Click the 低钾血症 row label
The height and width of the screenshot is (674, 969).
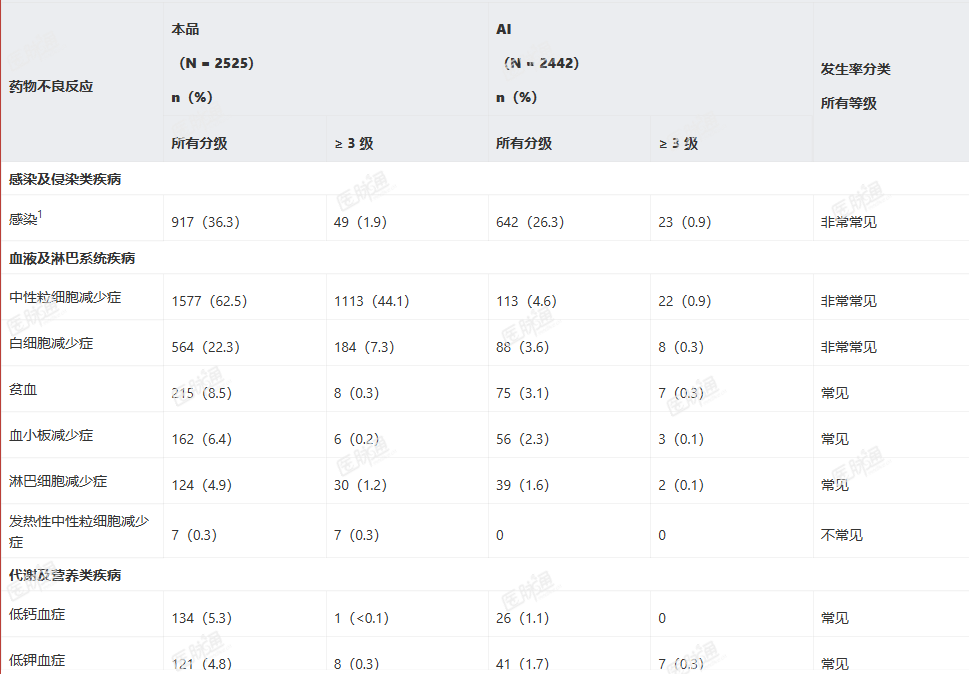[37, 660]
